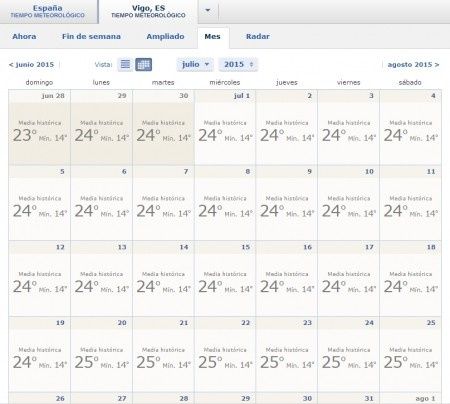The width and height of the screenshot is (450, 404).
Task: Open the Radar tab
Action: click(x=258, y=37)
